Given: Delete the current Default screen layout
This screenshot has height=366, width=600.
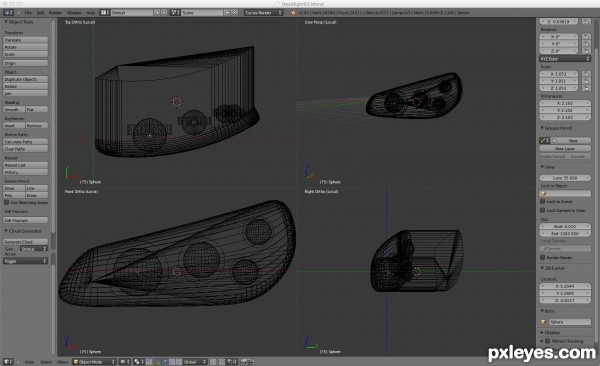Looking at the screenshot, I should pyautogui.click(x=164, y=13).
